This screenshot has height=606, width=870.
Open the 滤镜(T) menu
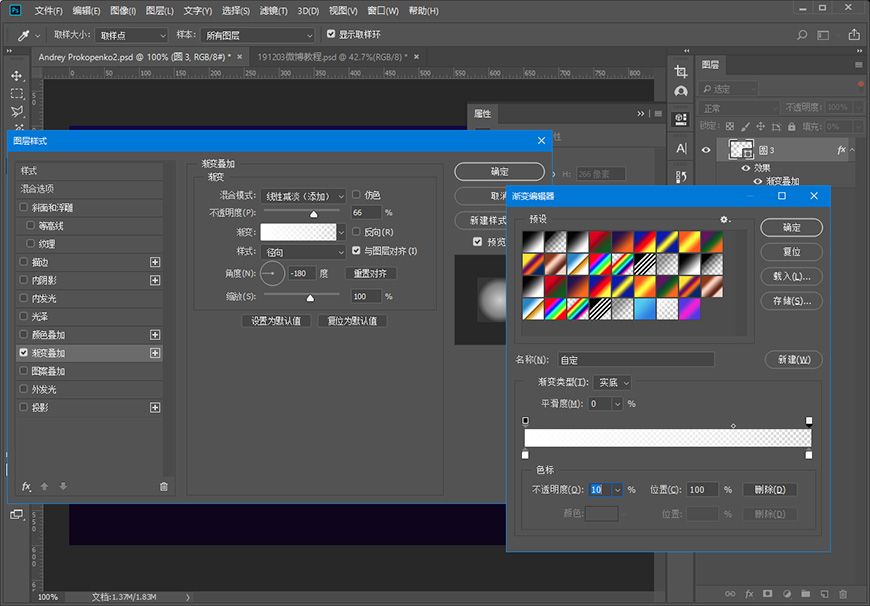(x=274, y=11)
